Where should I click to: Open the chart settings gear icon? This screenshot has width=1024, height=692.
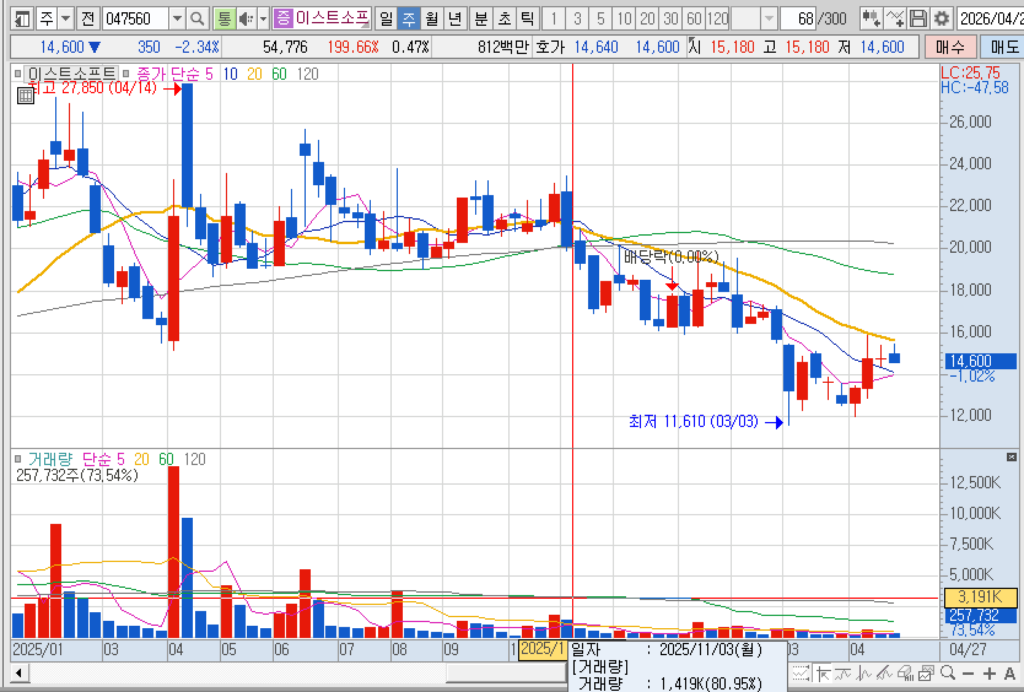click(x=941, y=18)
